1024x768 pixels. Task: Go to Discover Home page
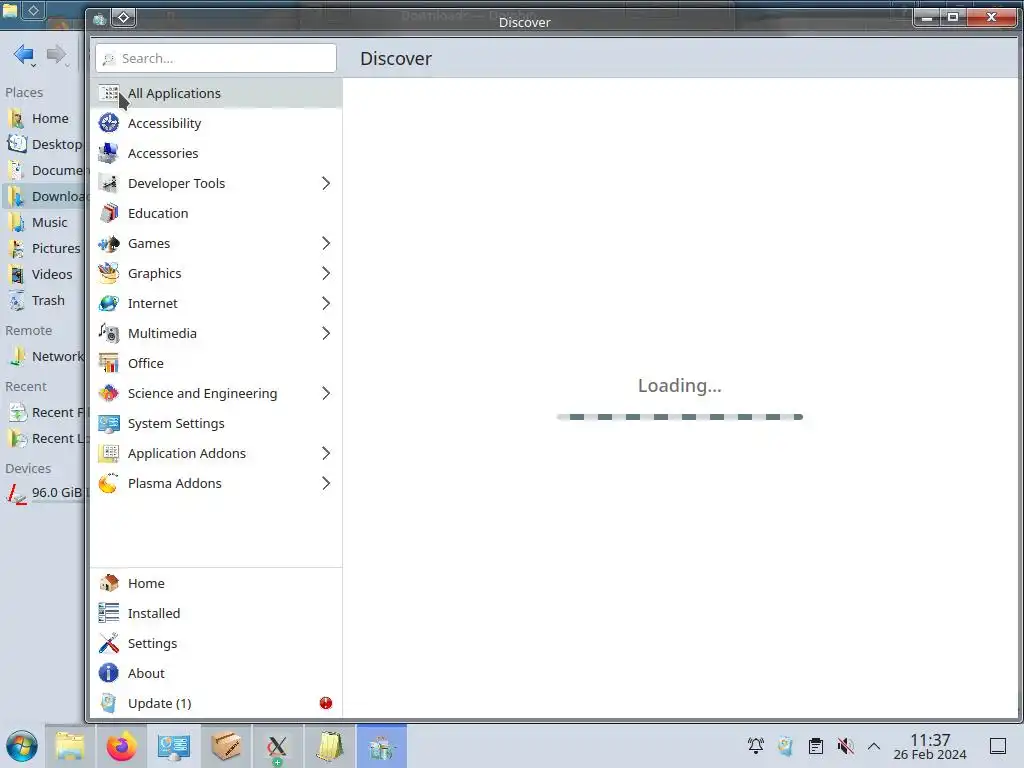point(216,583)
